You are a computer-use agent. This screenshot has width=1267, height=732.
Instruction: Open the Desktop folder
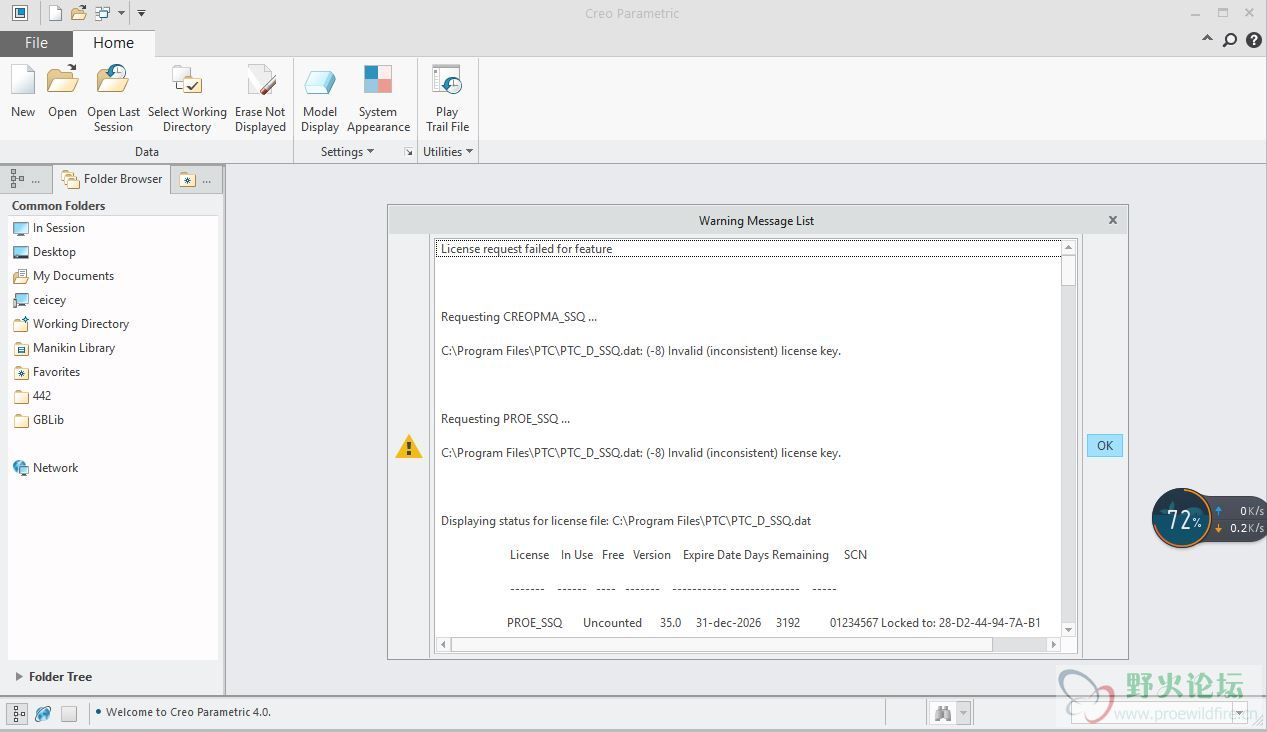54,252
